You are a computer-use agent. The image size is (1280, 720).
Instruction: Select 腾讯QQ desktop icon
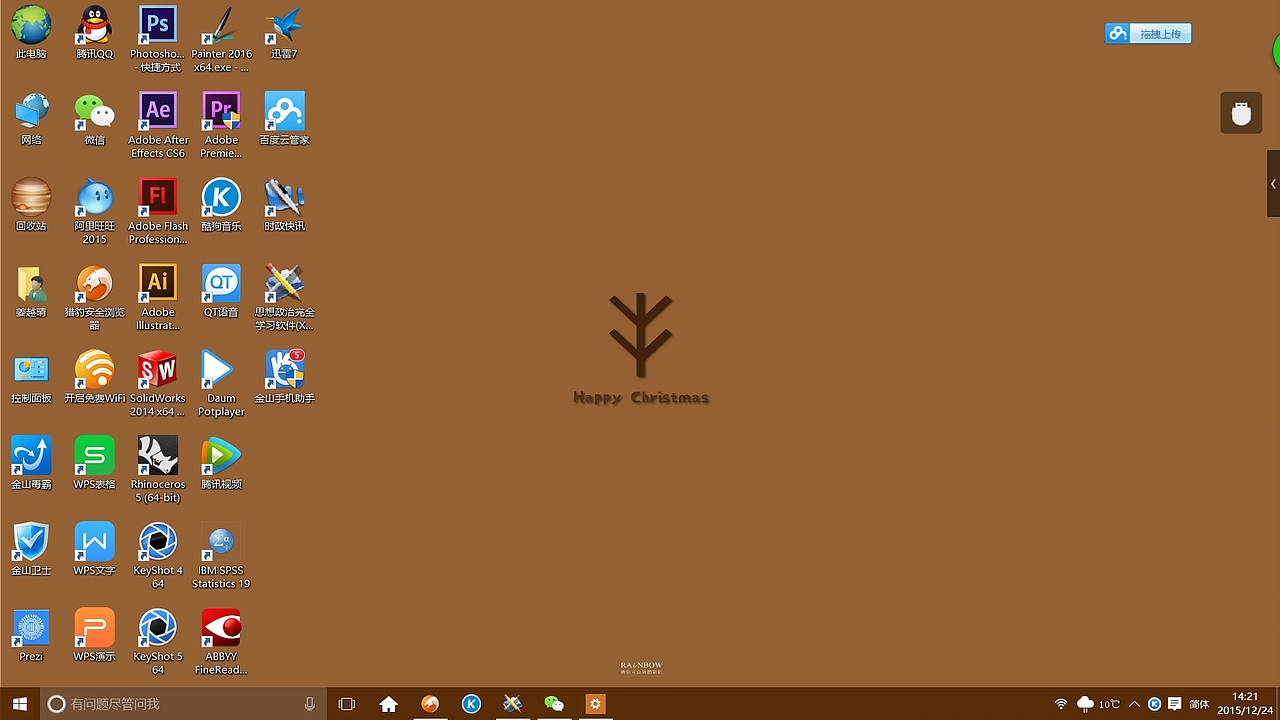[94, 32]
